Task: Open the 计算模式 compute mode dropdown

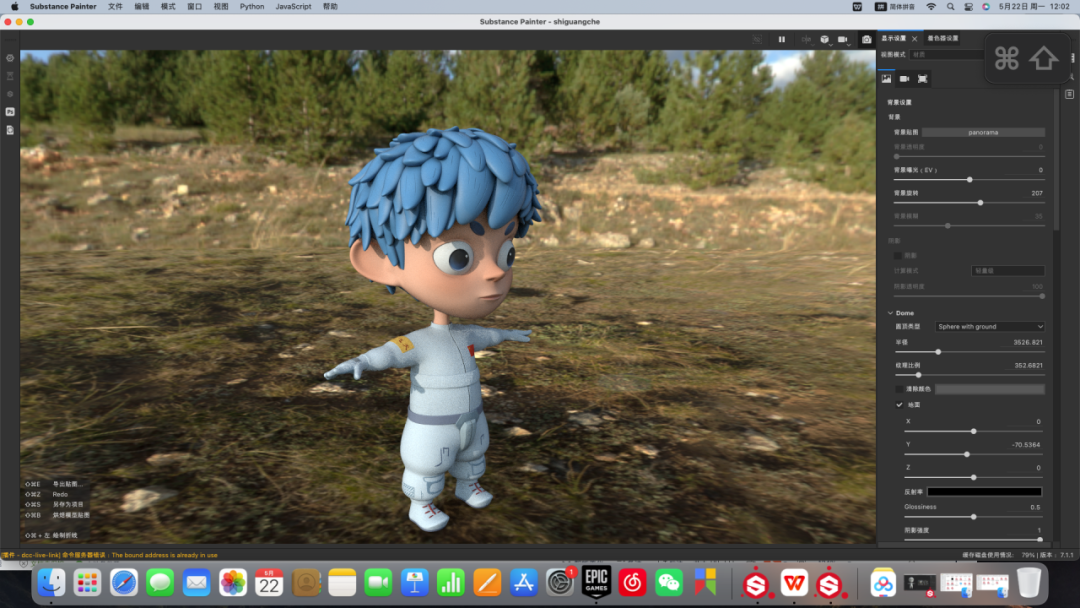Action: (1008, 271)
